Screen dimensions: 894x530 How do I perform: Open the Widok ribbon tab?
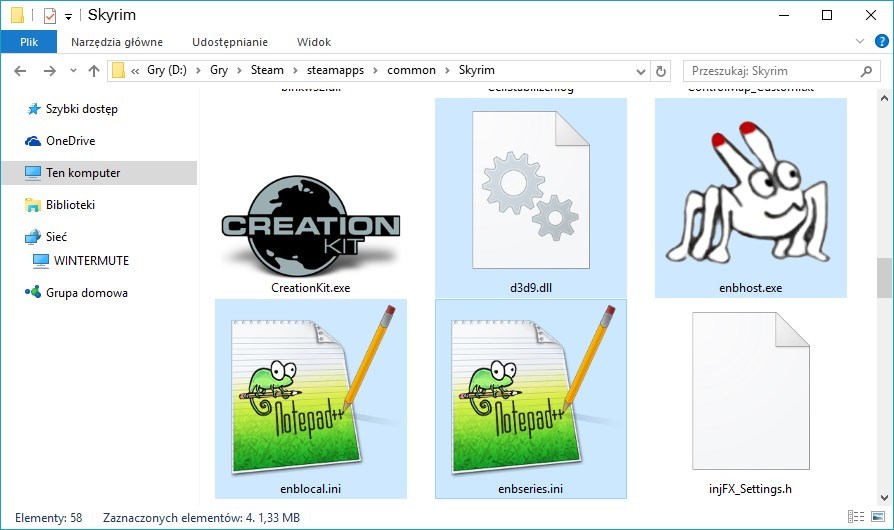(314, 42)
